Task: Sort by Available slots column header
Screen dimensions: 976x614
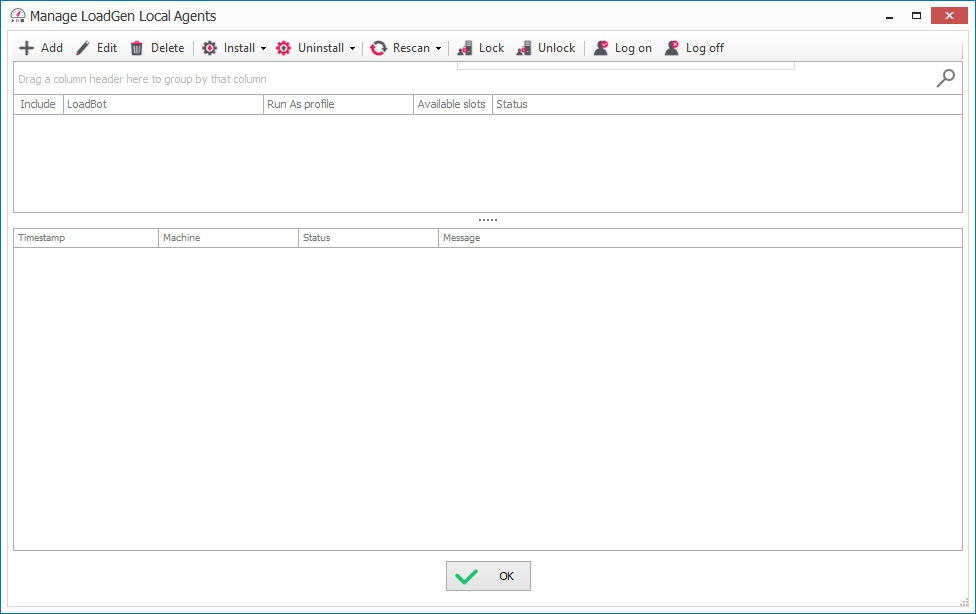Action: [451, 104]
